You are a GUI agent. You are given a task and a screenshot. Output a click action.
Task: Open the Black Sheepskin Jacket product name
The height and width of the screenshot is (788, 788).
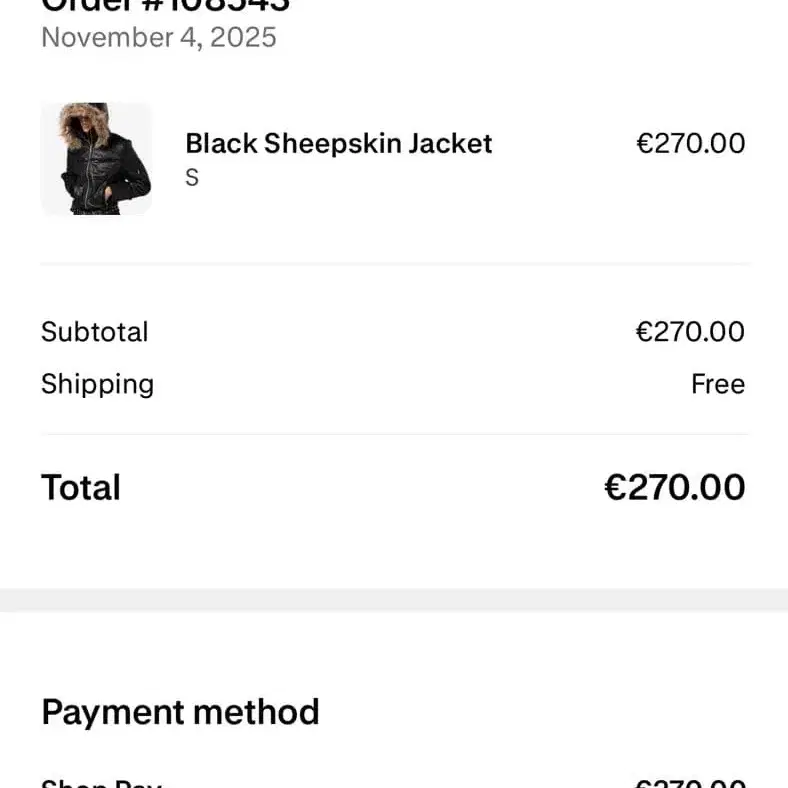coord(338,143)
